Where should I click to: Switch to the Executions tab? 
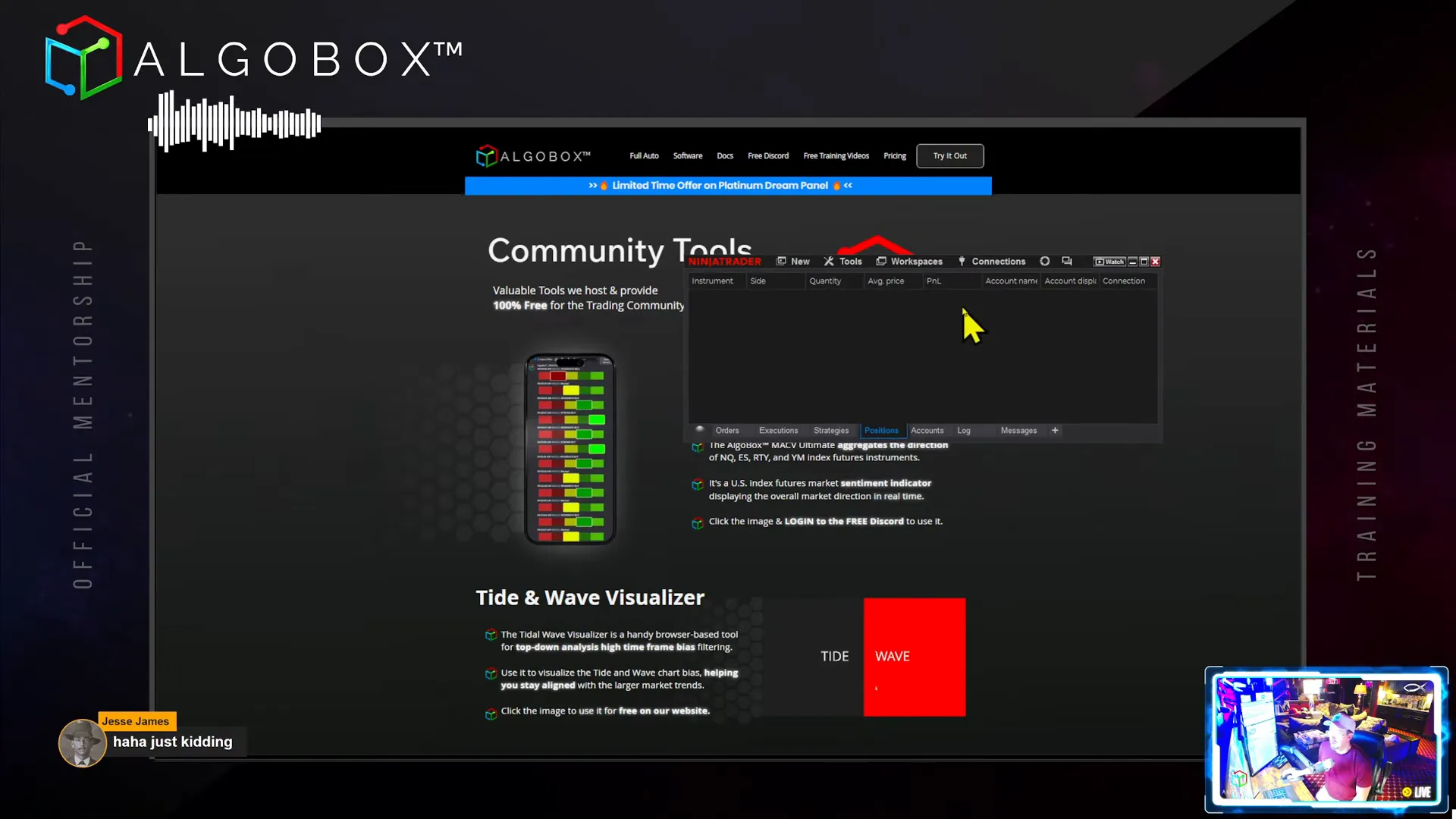pos(778,430)
